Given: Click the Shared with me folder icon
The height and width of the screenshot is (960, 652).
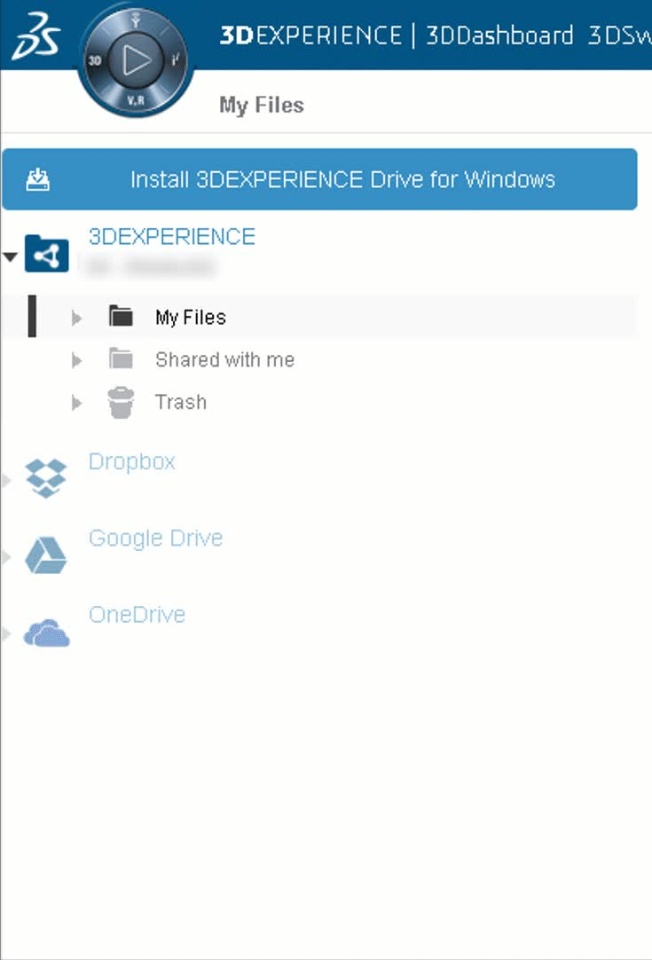Looking at the screenshot, I should pyautogui.click(x=121, y=358).
